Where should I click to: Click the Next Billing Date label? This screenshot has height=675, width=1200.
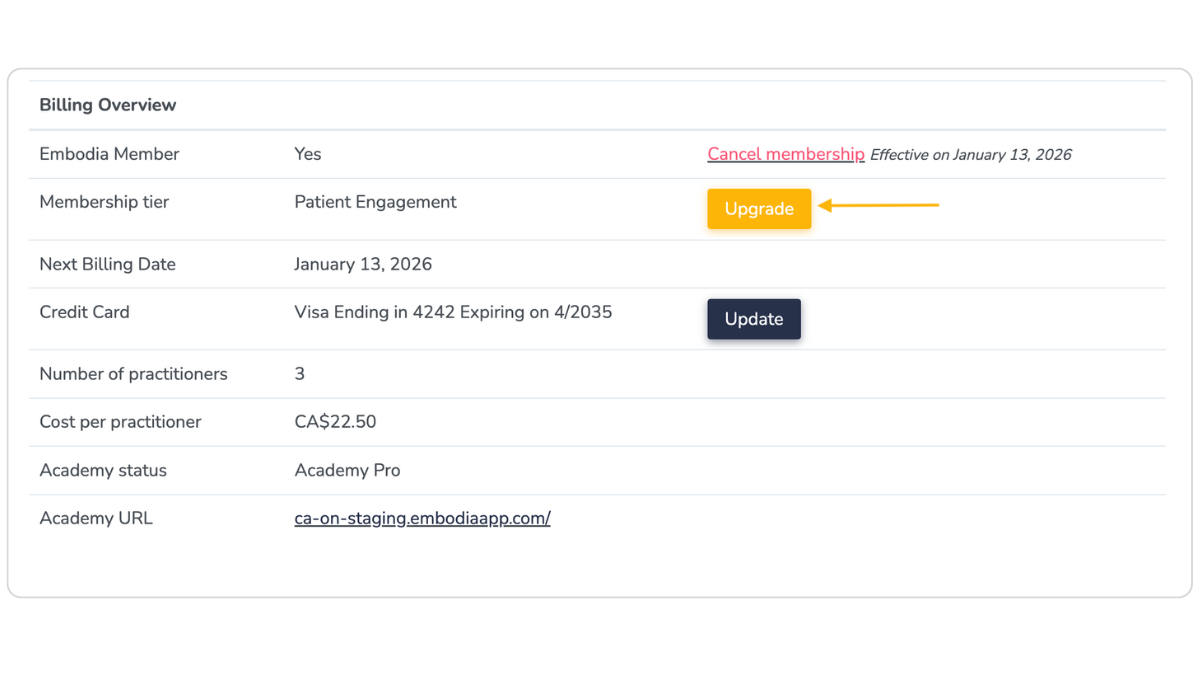[x=107, y=264]
